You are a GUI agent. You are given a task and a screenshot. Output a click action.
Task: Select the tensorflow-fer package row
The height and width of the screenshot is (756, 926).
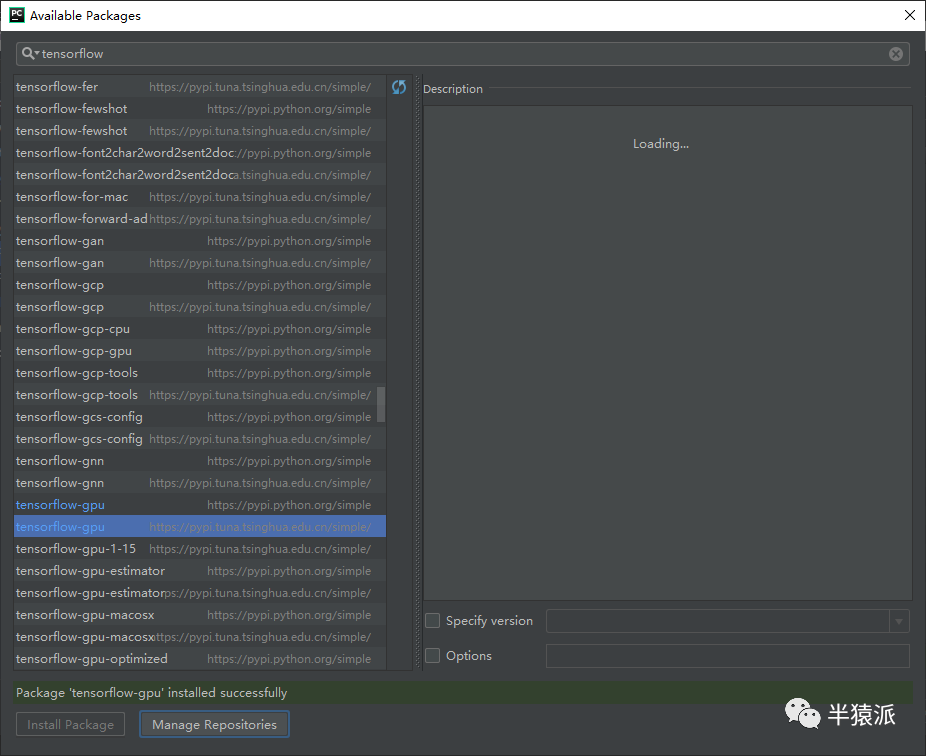coord(200,87)
